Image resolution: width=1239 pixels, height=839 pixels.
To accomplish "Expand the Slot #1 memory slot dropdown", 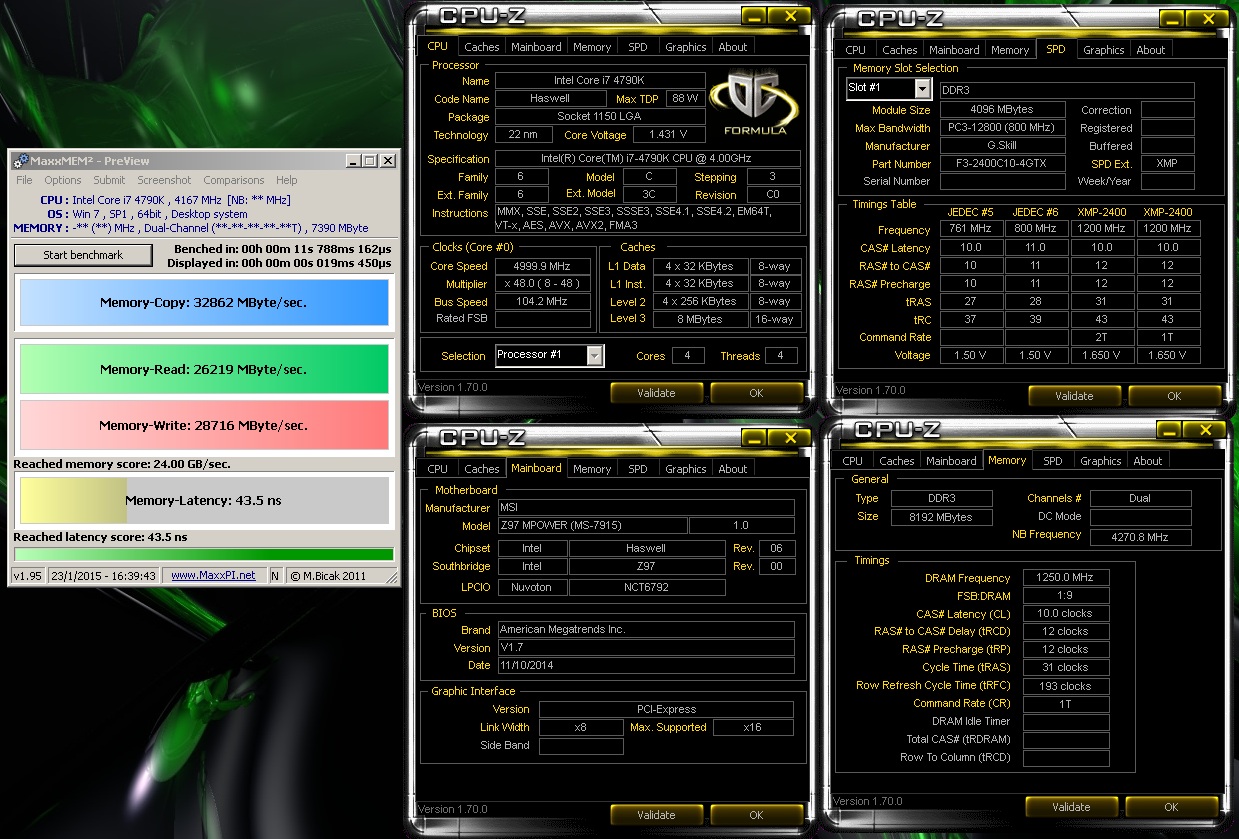I will [x=922, y=88].
